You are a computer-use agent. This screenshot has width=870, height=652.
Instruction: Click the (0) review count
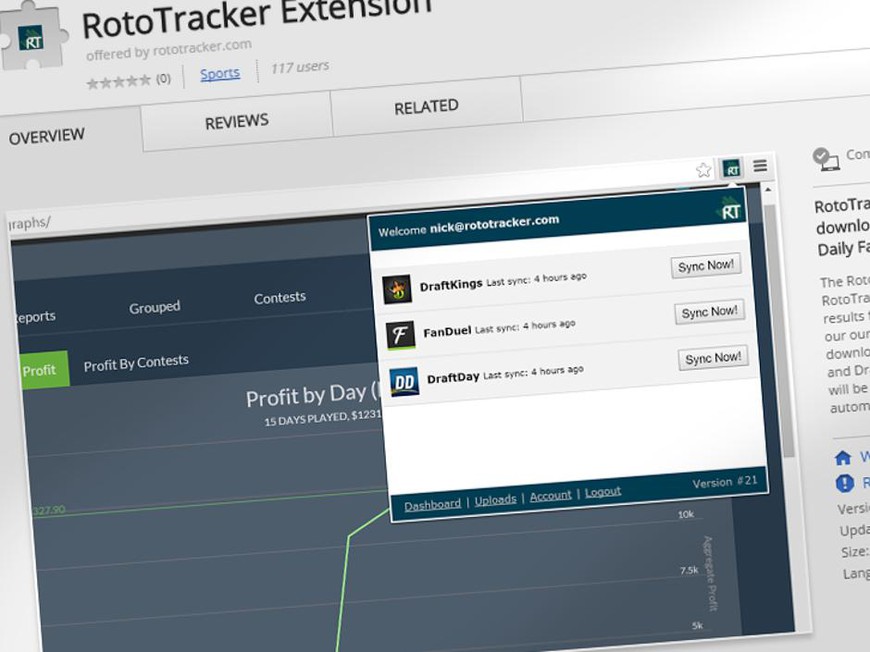coord(163,78)
